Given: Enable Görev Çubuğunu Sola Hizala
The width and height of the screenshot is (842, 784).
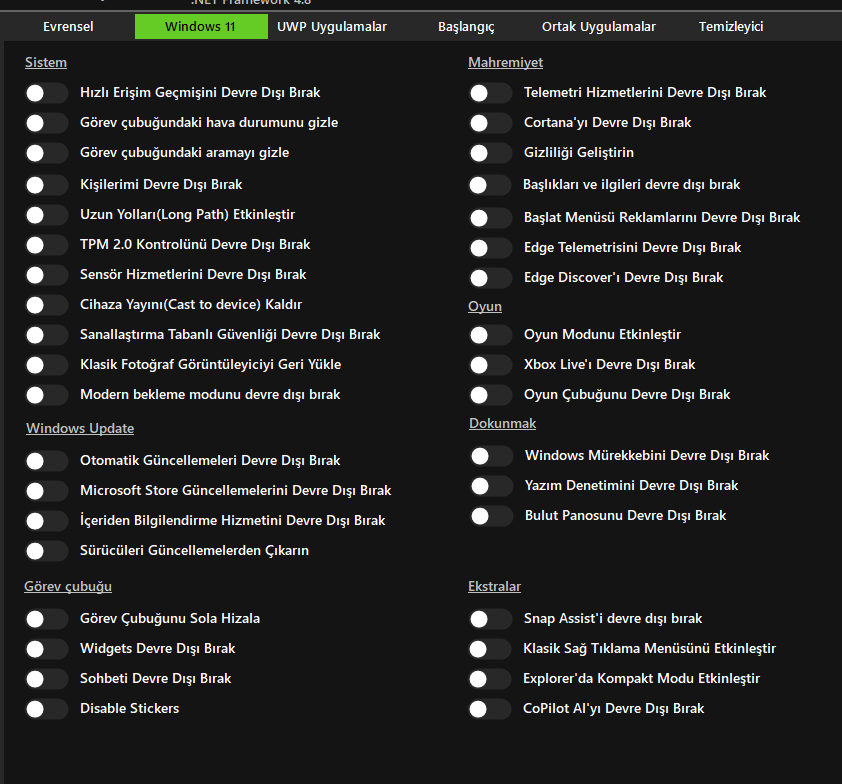Looking at the screenshot, I should pos(46,619).
